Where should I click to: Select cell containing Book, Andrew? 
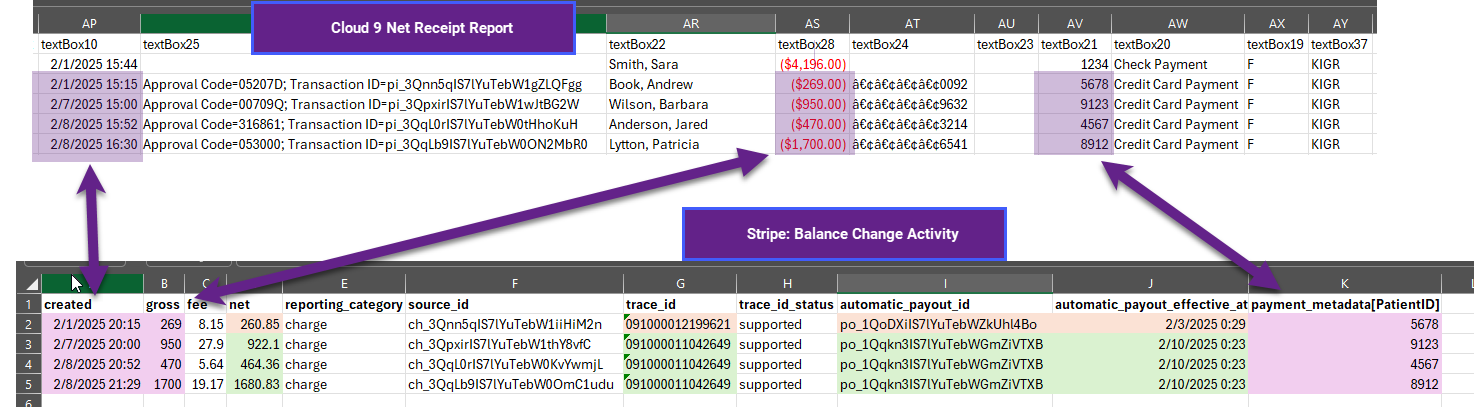point(690,84)
